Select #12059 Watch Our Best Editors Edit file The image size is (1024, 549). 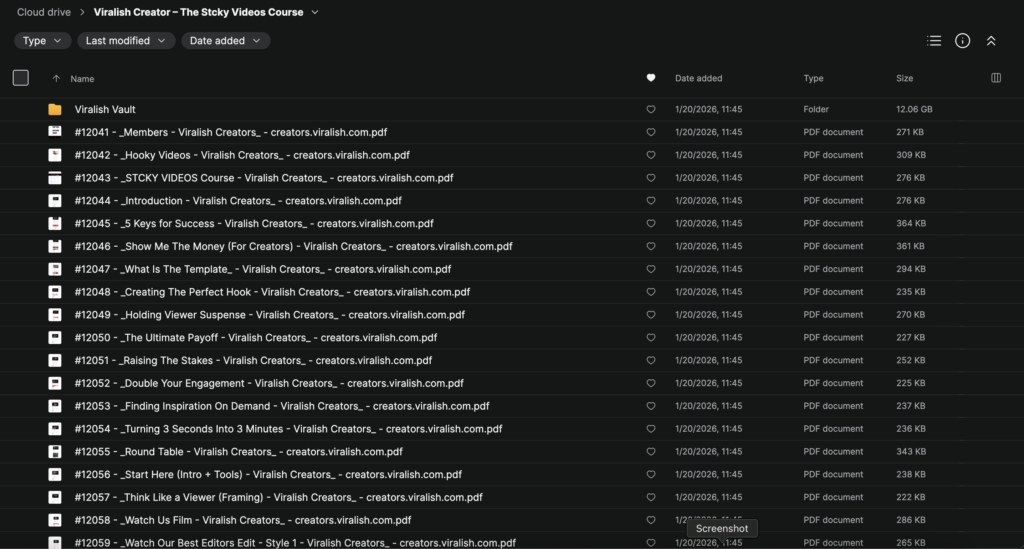tap(295, 542)
